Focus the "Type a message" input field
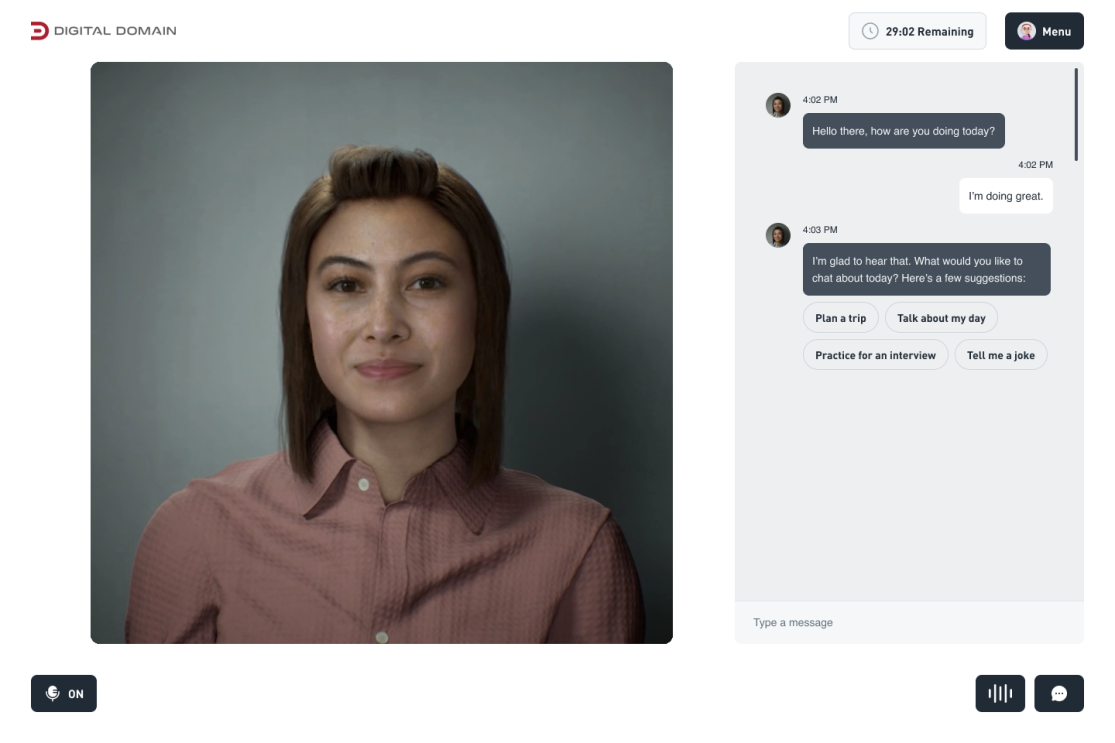Image resolution: width=1115 pixels, height=743 pixels. pos(909,622)
